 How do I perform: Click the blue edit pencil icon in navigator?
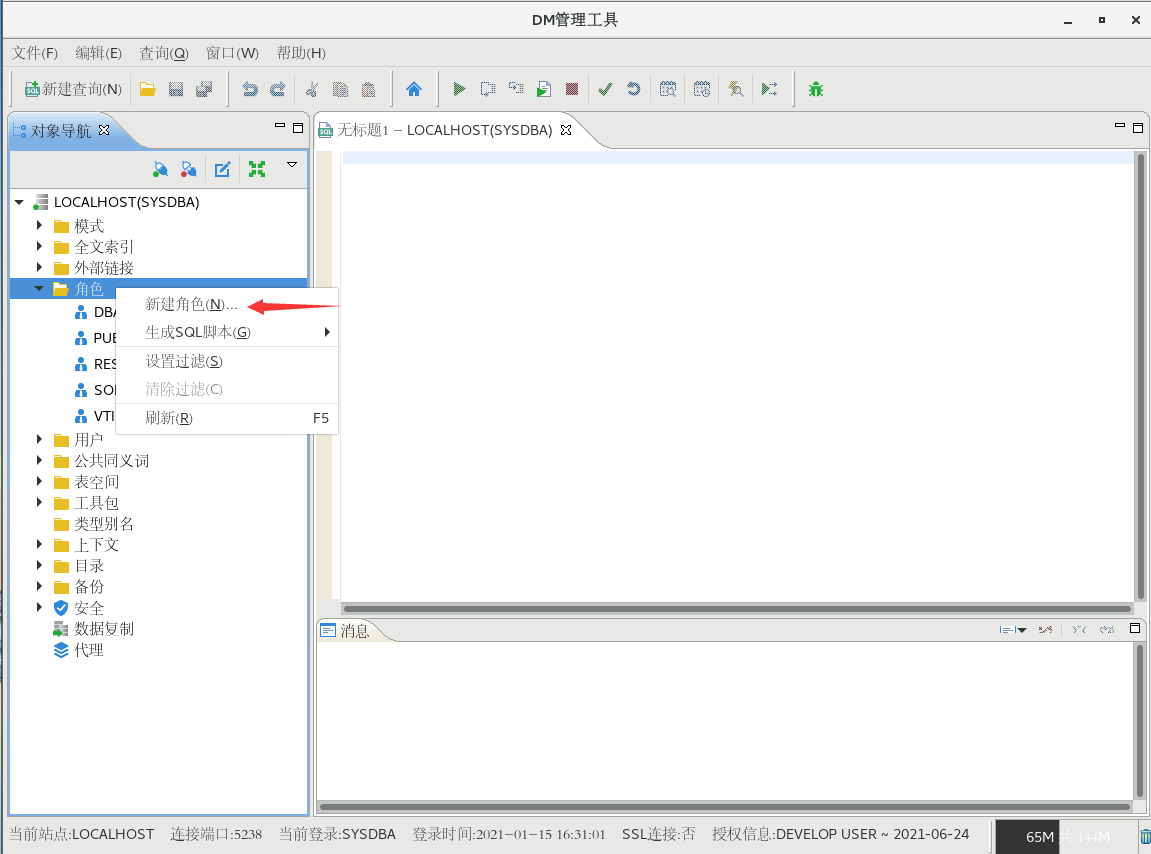222,170
